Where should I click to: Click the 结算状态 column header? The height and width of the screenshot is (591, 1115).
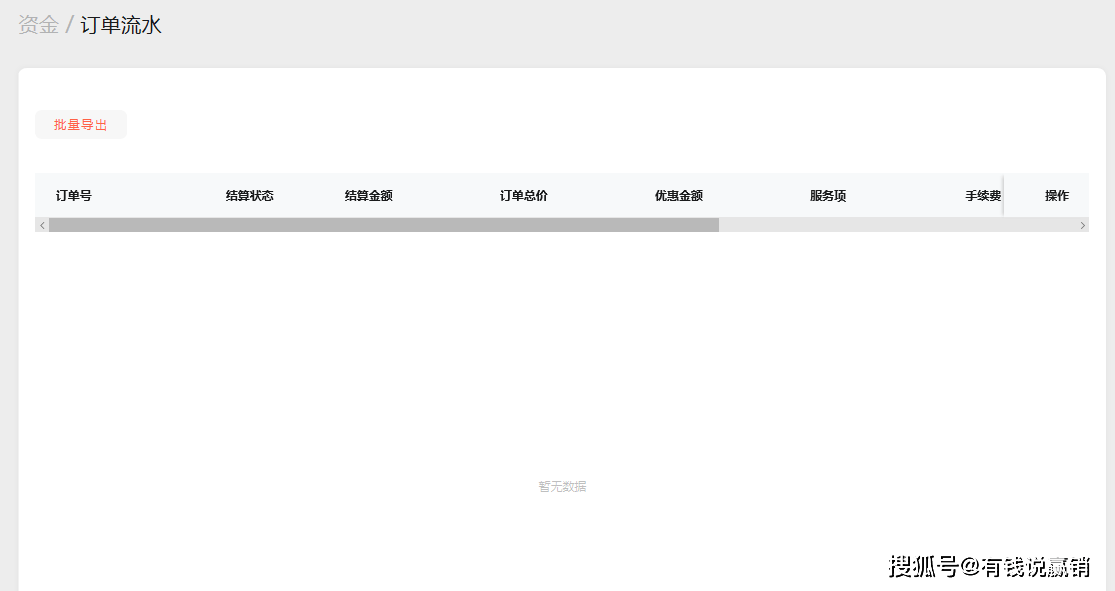click(250, 195)
